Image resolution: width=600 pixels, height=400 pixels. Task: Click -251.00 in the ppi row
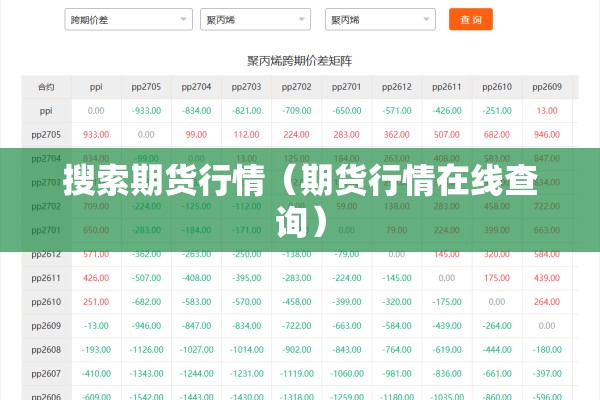tap(497, 111)
